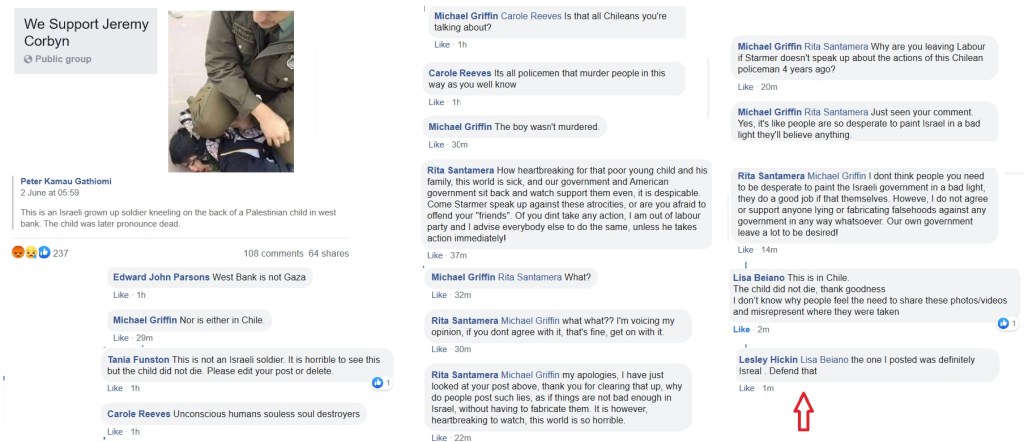This screenshot has width=1024, height=442.
Task: Open Lesley Hickin's profile name
Action: [x=768, y=358]
